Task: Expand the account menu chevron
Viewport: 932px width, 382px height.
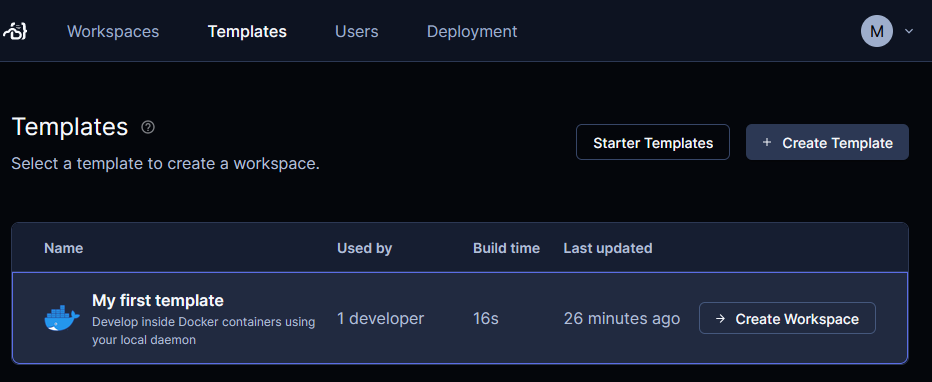Action: (x=909, y=31)
